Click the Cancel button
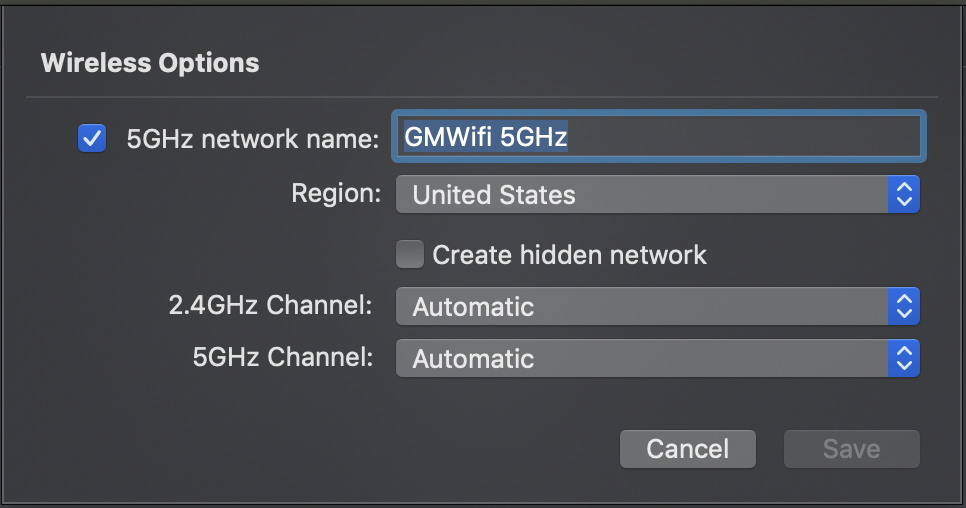966x508 pixels. tap(688, 449)
